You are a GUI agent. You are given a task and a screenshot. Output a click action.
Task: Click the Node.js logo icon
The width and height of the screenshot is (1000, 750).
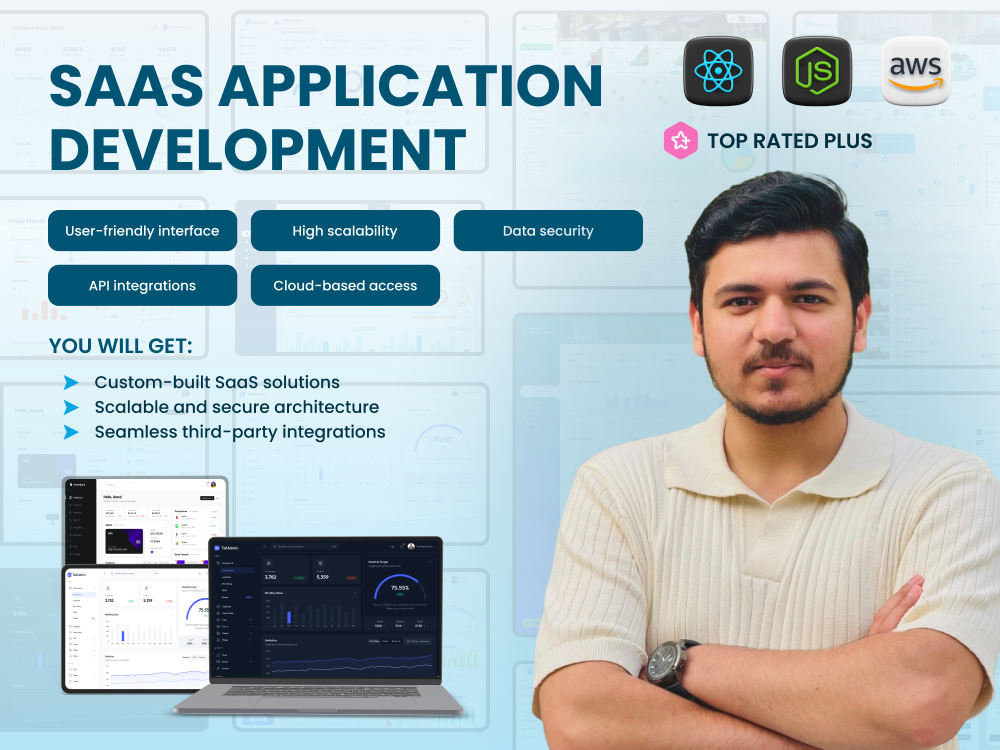(817, 71)
